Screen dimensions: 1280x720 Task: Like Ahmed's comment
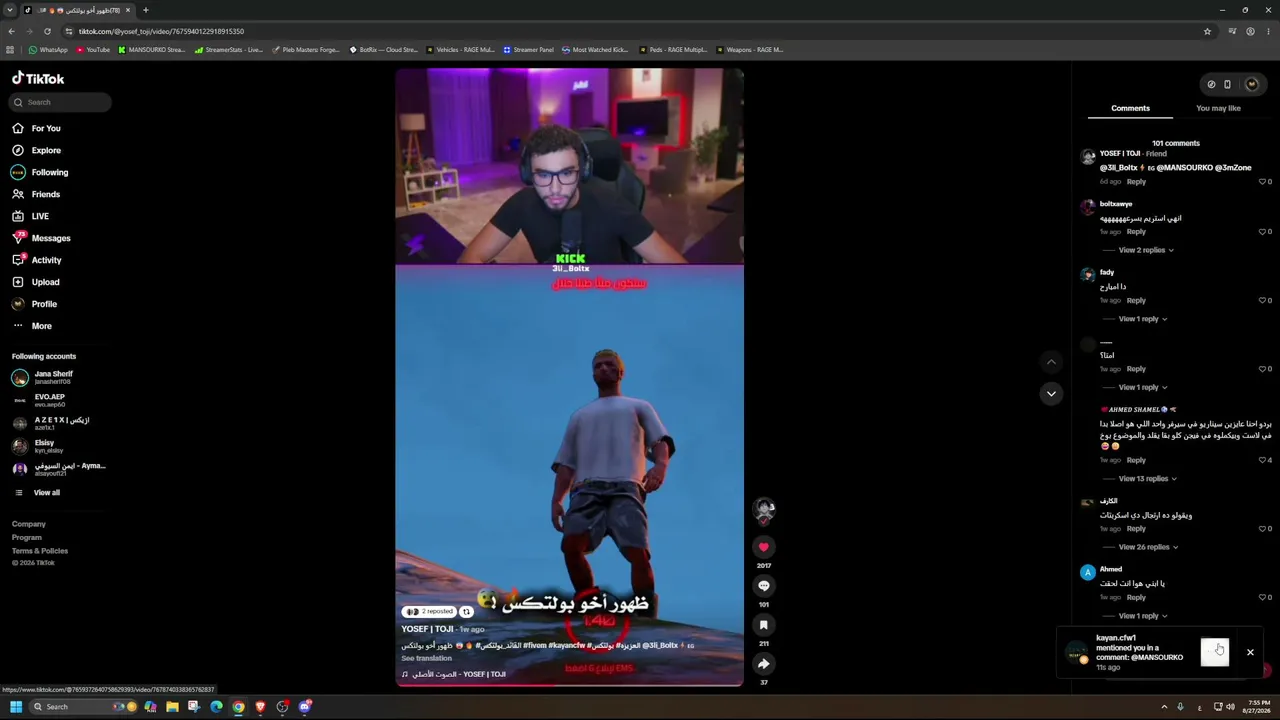coord(1263,597)
